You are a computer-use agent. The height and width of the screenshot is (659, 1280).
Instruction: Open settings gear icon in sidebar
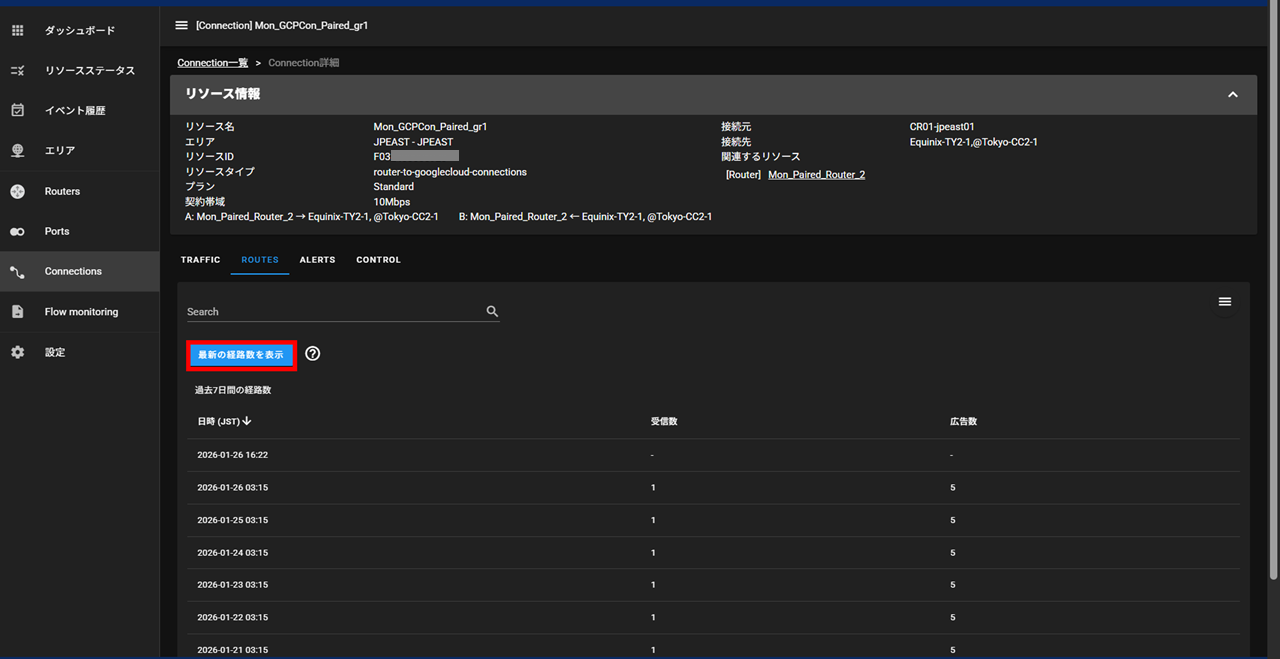17,352
